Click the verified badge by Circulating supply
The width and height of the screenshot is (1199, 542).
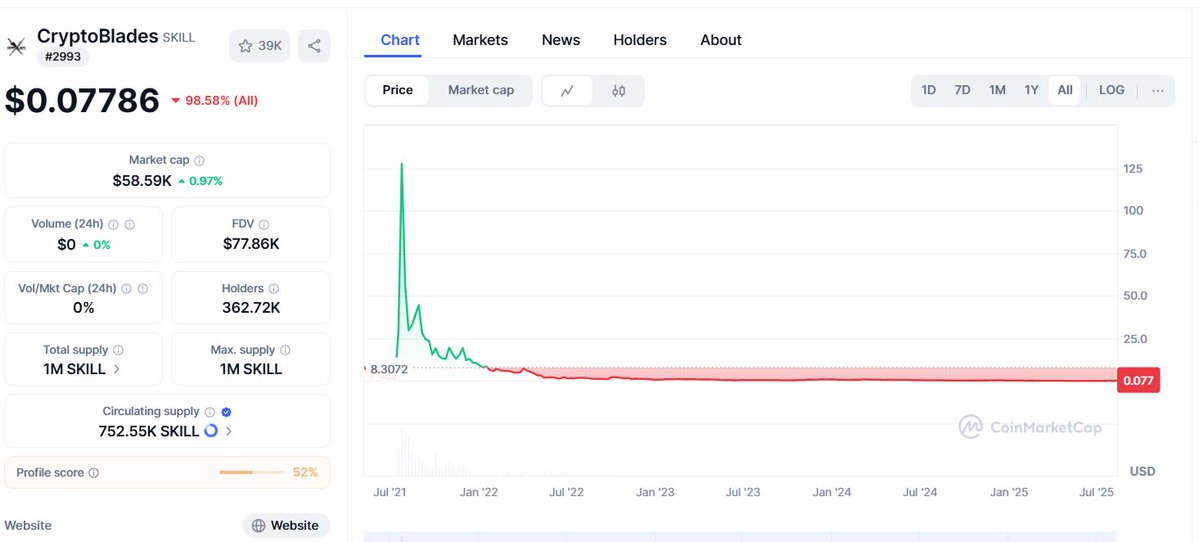click(x=226, y=411)
